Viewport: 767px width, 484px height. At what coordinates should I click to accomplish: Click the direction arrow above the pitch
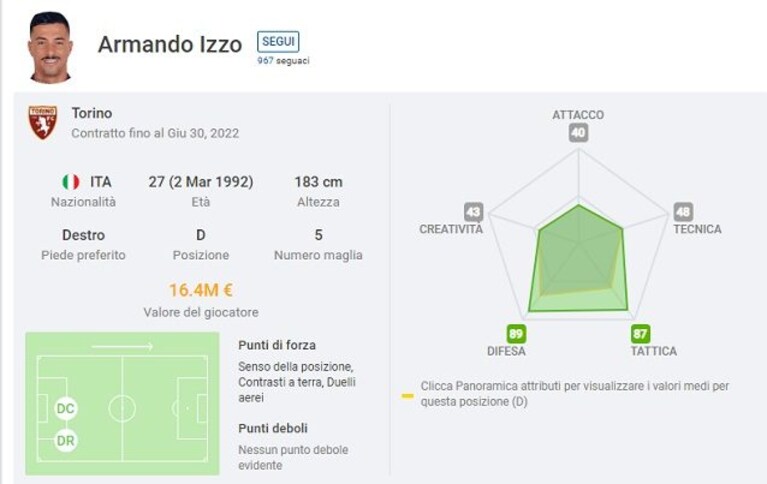point(122,346)
